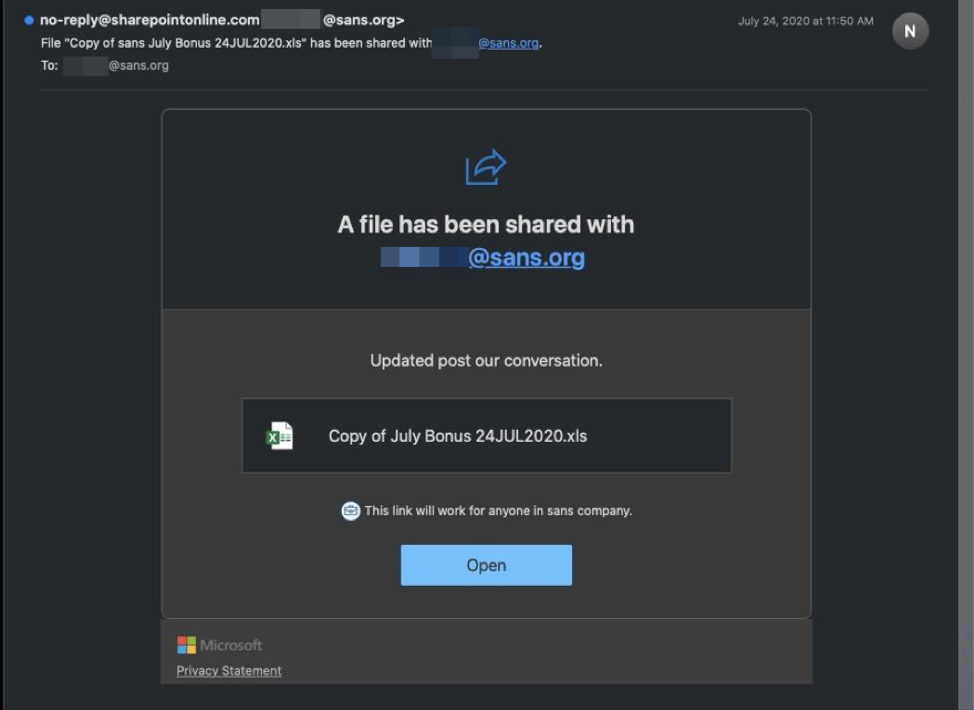Click the blue unread dot indicator
Image resolution: width=974 pixels, height=710 pixels.
[29, 20]
